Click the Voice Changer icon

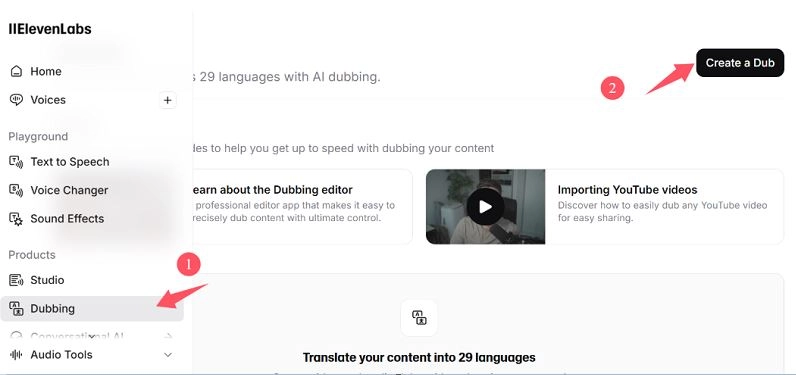[16, 191]
